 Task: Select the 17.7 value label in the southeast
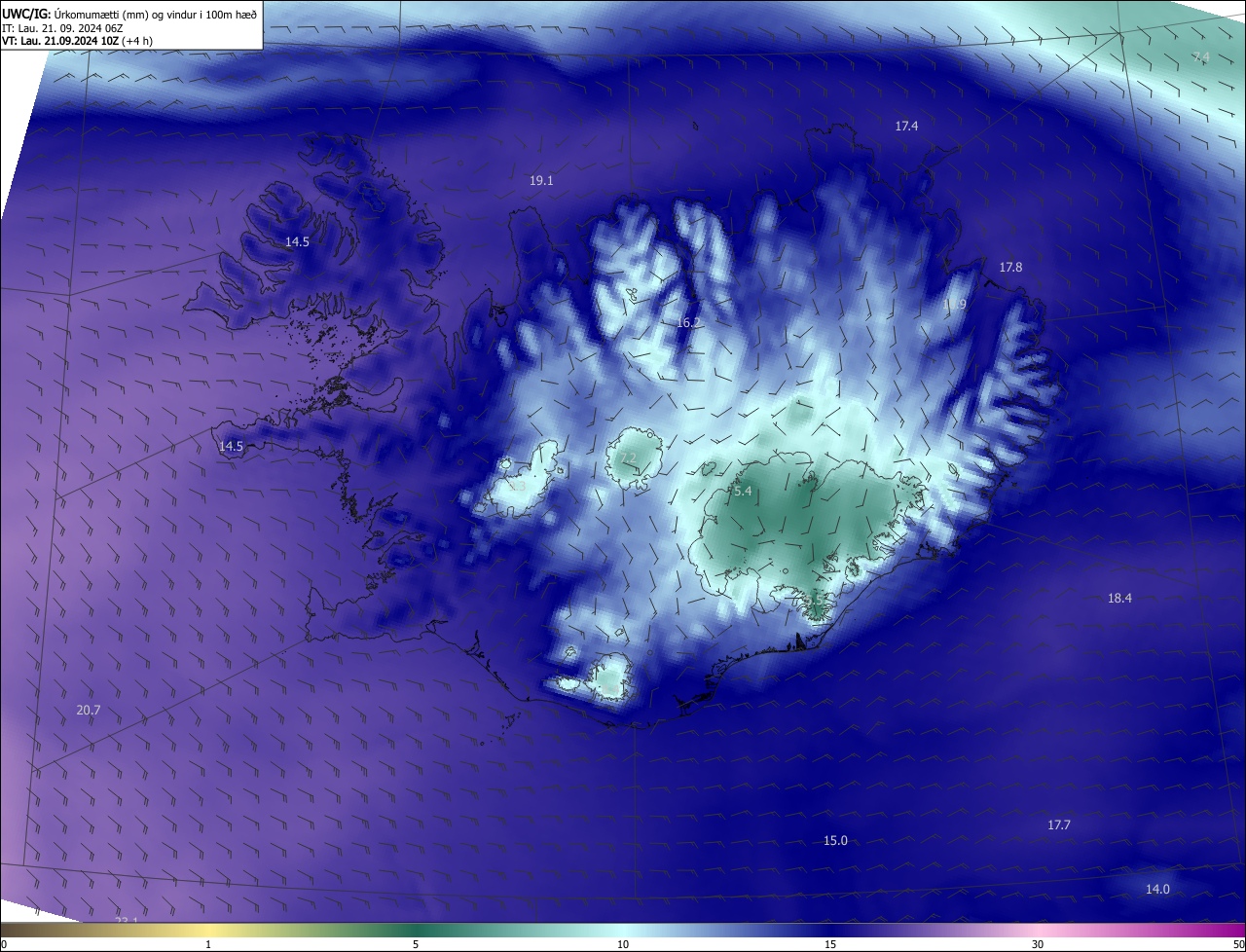[1058, 824]
